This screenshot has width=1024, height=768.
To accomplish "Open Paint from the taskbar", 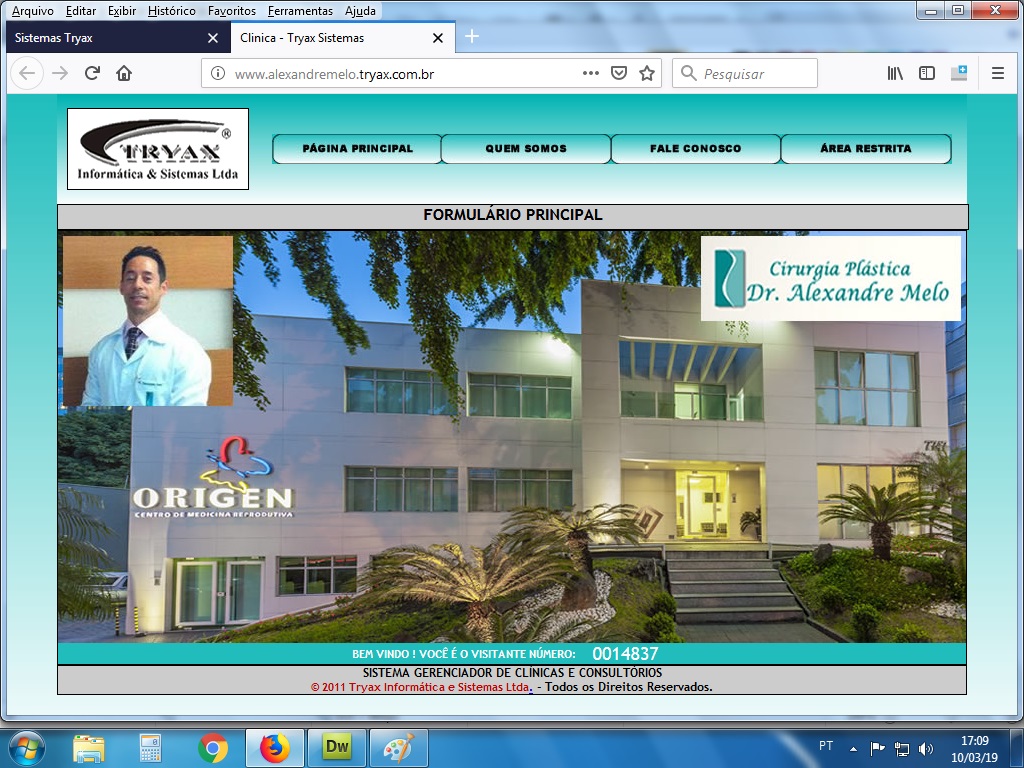I will coord(399,748).
